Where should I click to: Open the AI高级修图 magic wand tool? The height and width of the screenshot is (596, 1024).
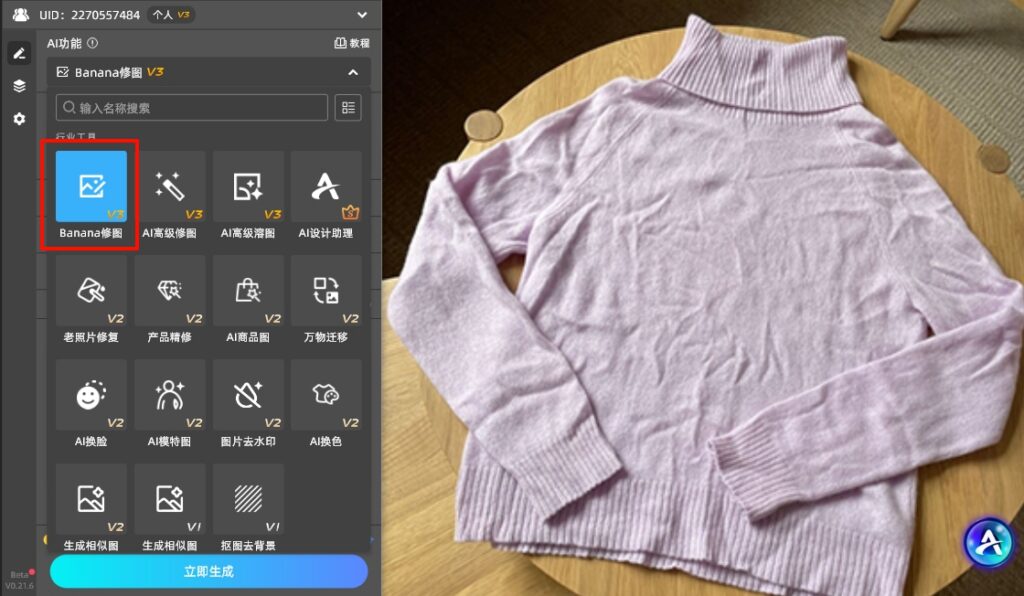(169, 187)
